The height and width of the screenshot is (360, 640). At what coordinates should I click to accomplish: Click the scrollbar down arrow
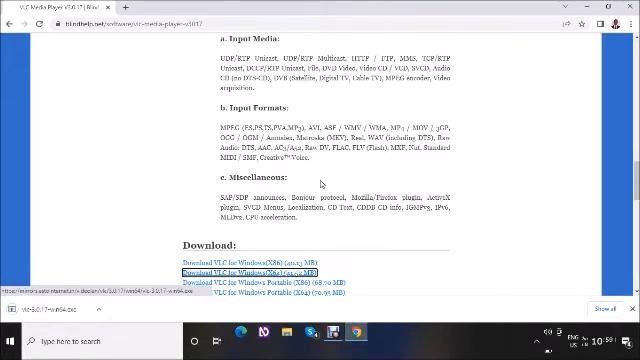(637, 291)
